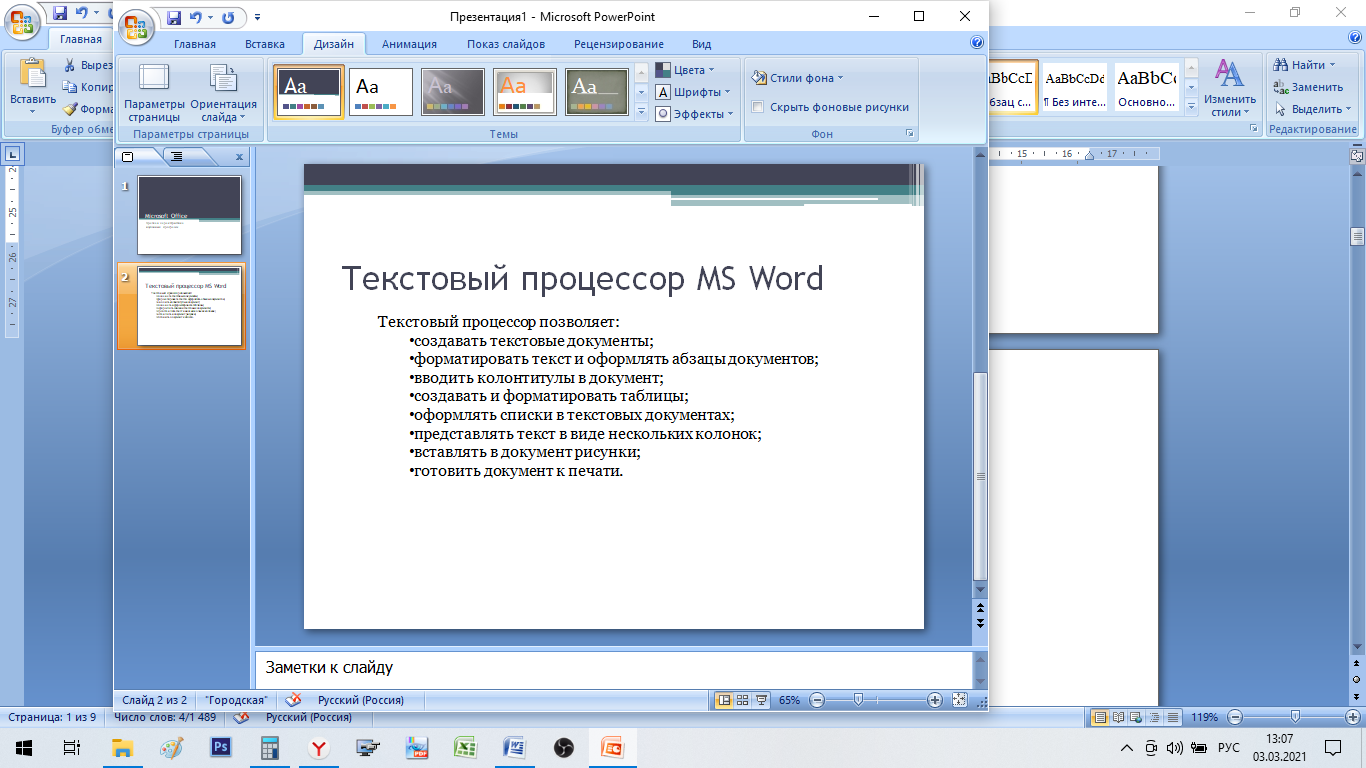
Task: Open Ориентация слайда dropdown
Action: click(x=224, y=94)
